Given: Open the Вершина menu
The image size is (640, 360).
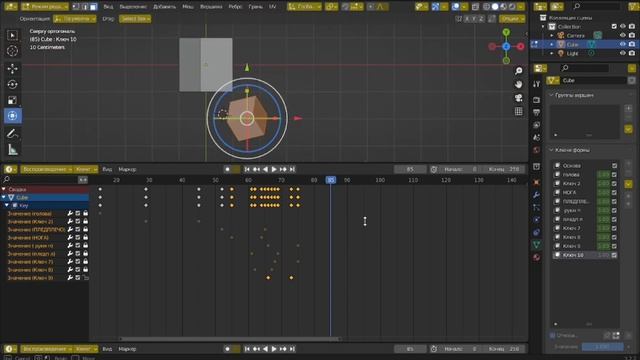Looking at the screenshot, I should 211,7.
